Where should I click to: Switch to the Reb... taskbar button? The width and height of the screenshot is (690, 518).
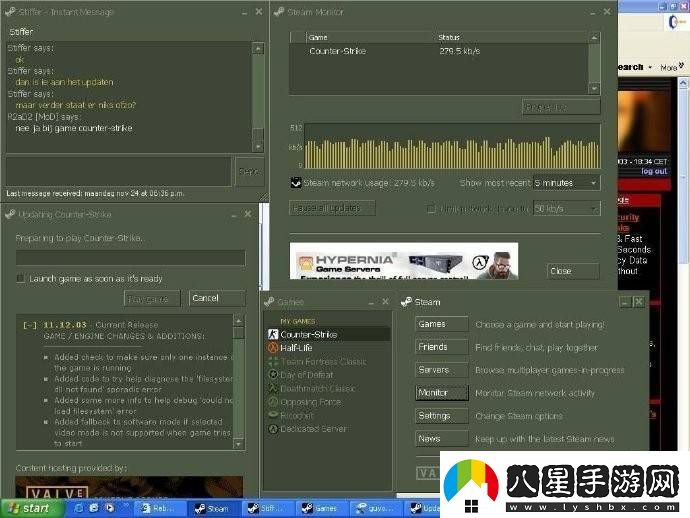pyautogui.click(x=158, y=509)
